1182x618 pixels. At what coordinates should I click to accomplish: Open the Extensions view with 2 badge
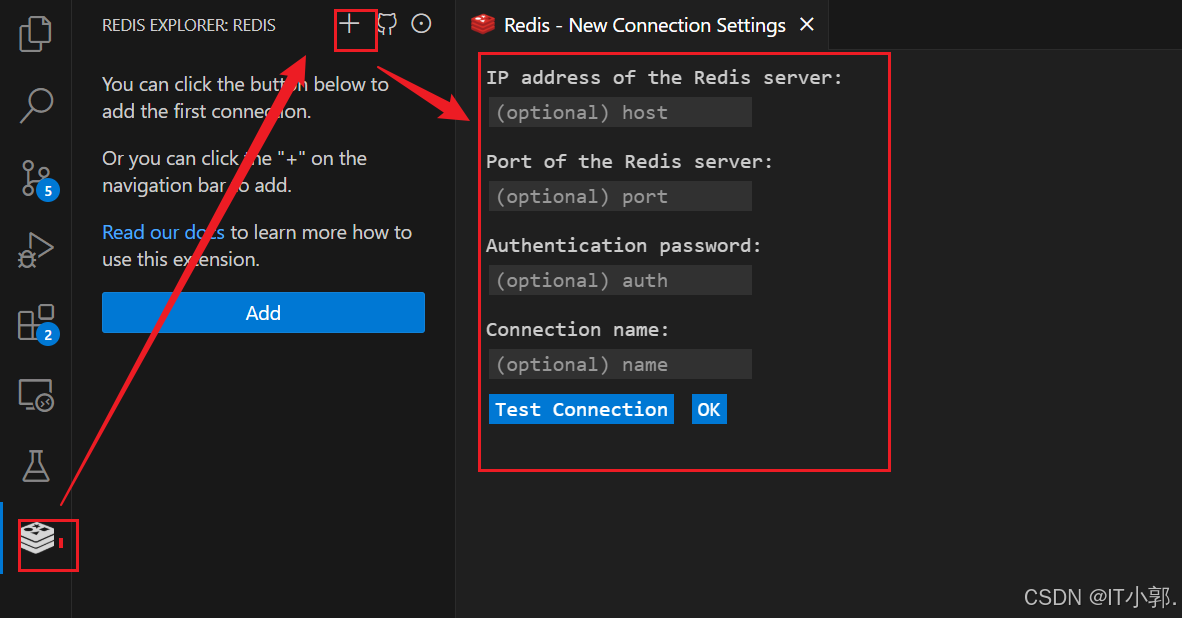pos(37,323)
